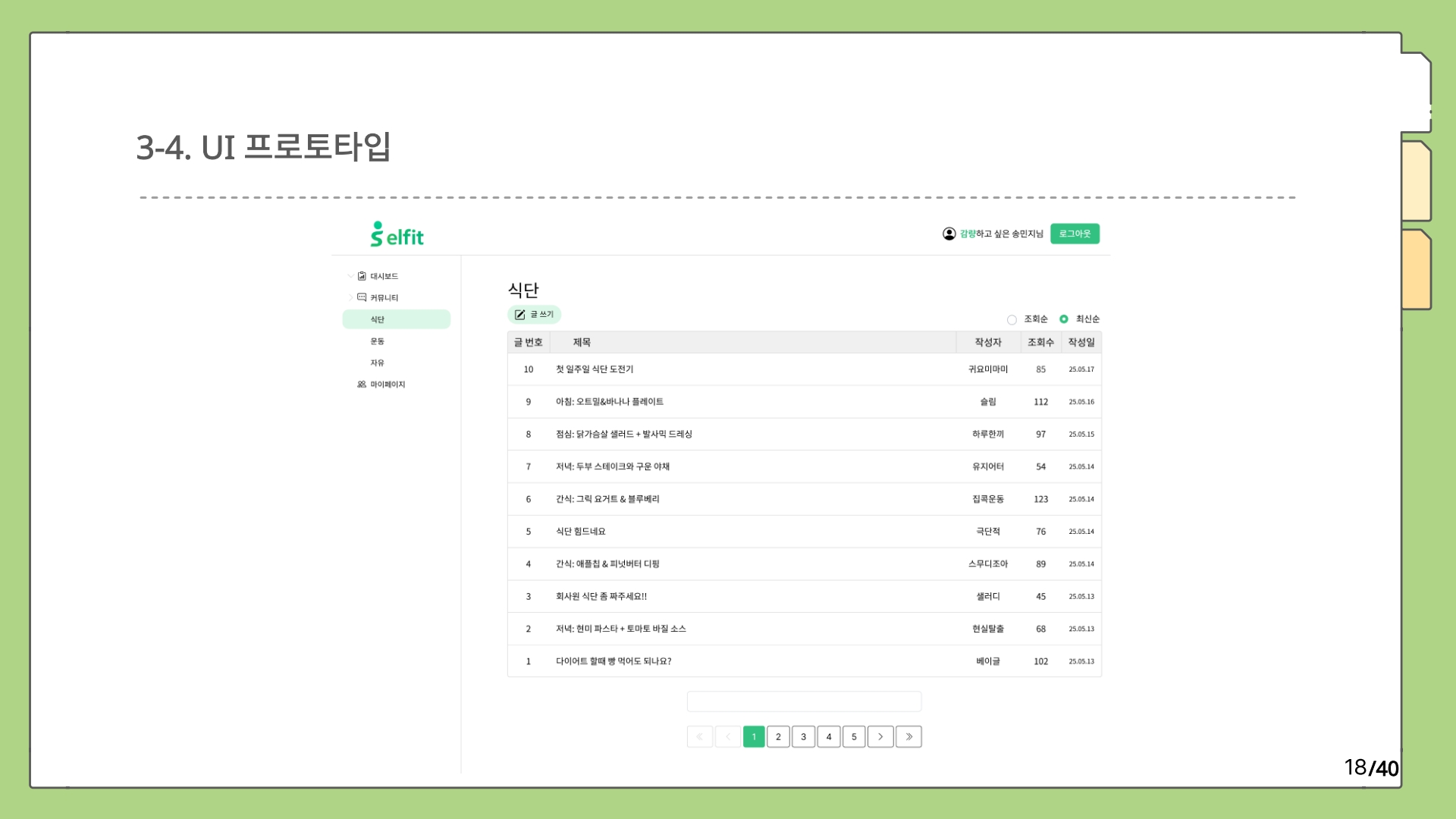
Task: Go to first page with double left arrow
Action: pos(699,737)
